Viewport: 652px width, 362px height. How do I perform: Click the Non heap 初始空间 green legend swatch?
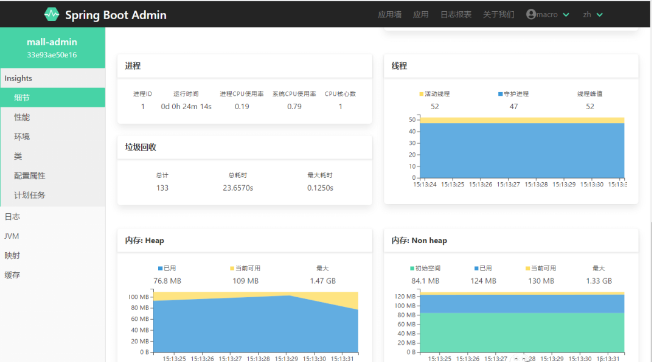click(412, 268)
